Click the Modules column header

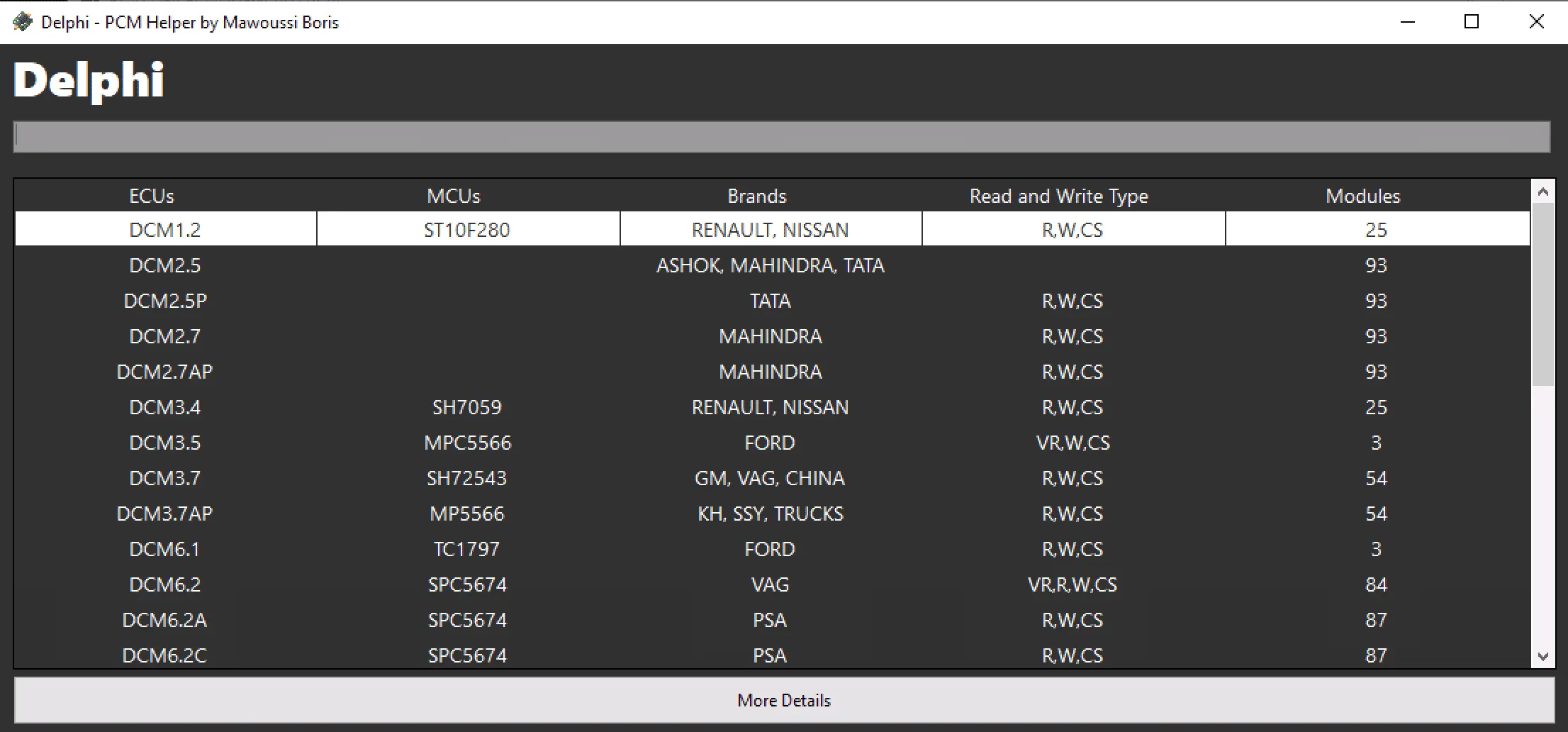pyautogui.click(x=1363, y=196)
